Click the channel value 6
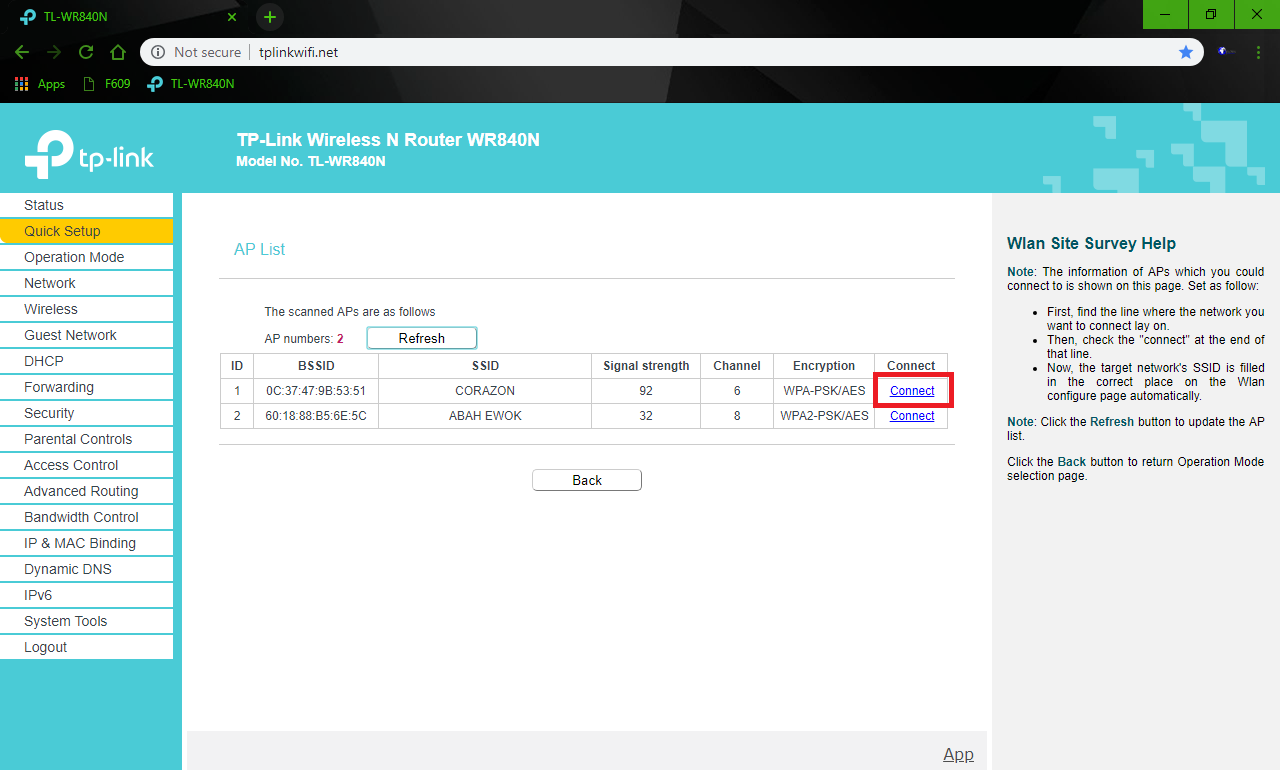The image size is (1280, 770). pyautogui.click(x=737, y=391)
